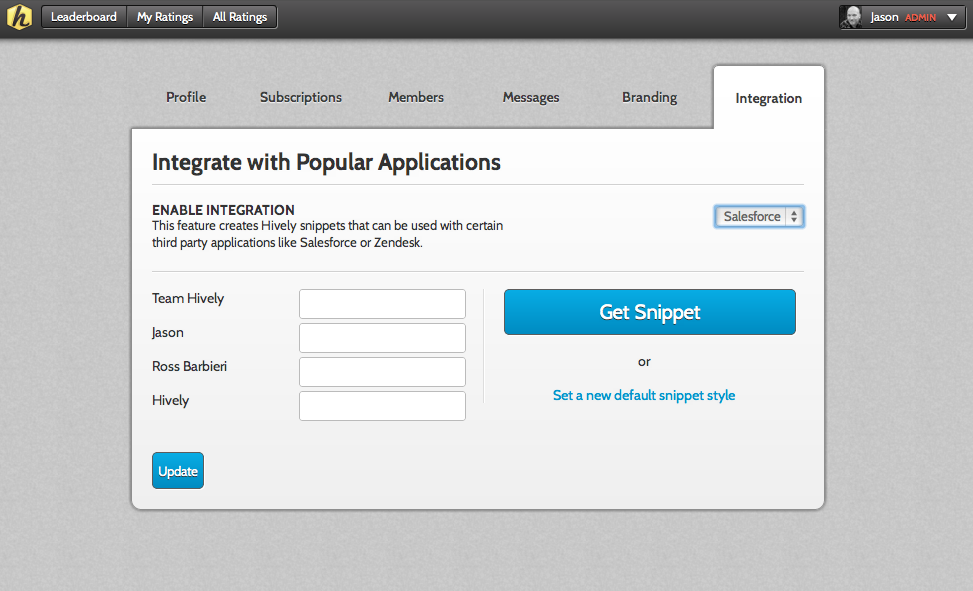Click the red ADMIN label
Image resolution: width=973 pixels, height=591 pixels.
coord(920,18)
